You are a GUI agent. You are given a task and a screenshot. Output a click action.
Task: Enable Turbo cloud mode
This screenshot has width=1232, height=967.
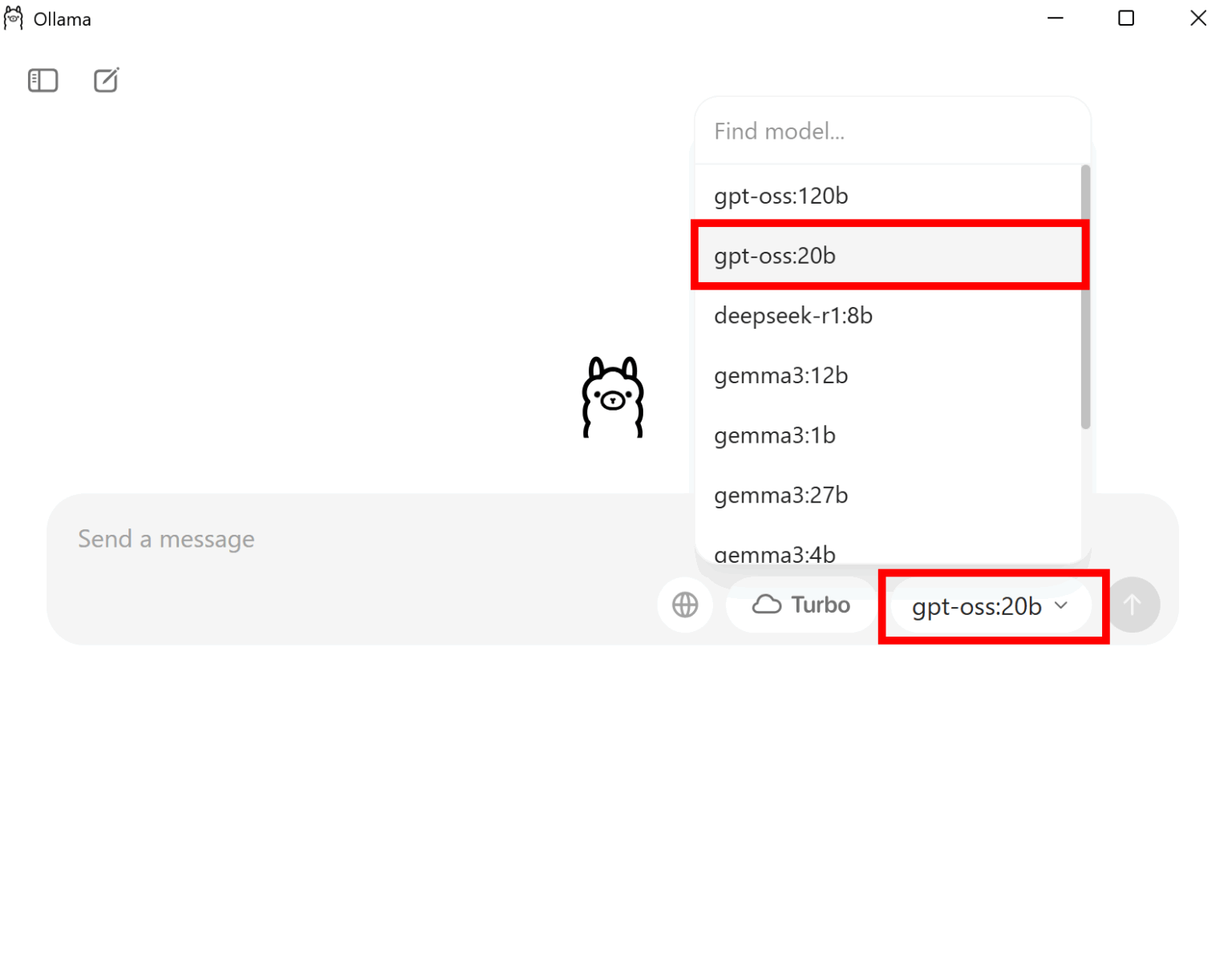coord(800,605)
